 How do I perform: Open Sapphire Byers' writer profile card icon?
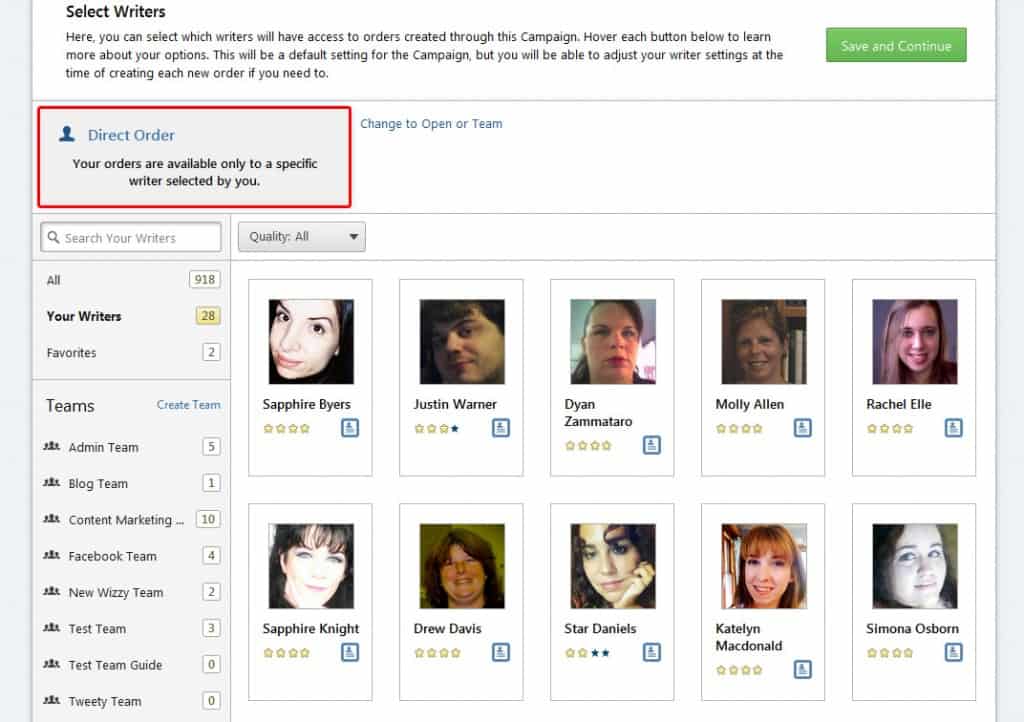tap(350, 428)
